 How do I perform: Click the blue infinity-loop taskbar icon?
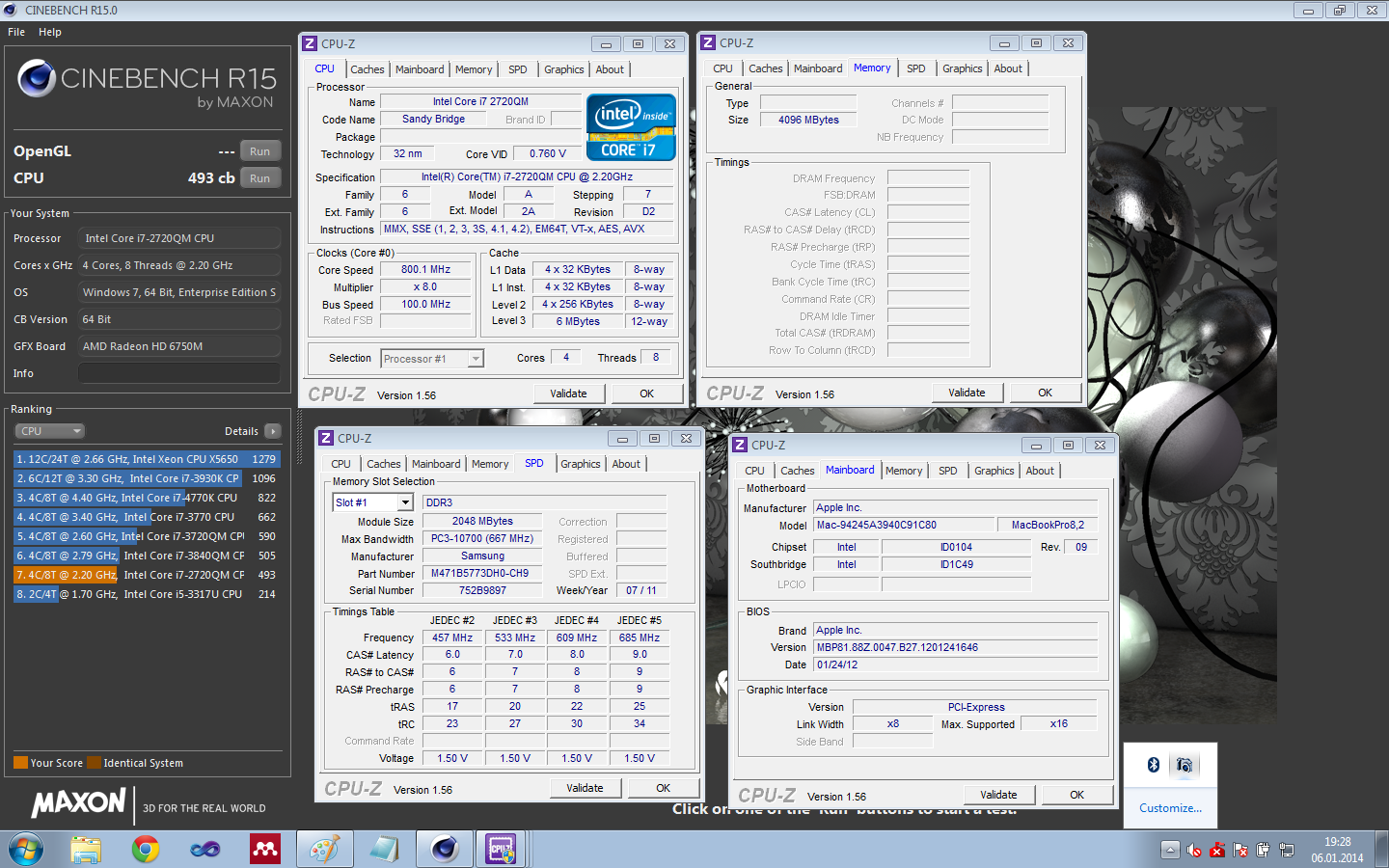[205, 850]
